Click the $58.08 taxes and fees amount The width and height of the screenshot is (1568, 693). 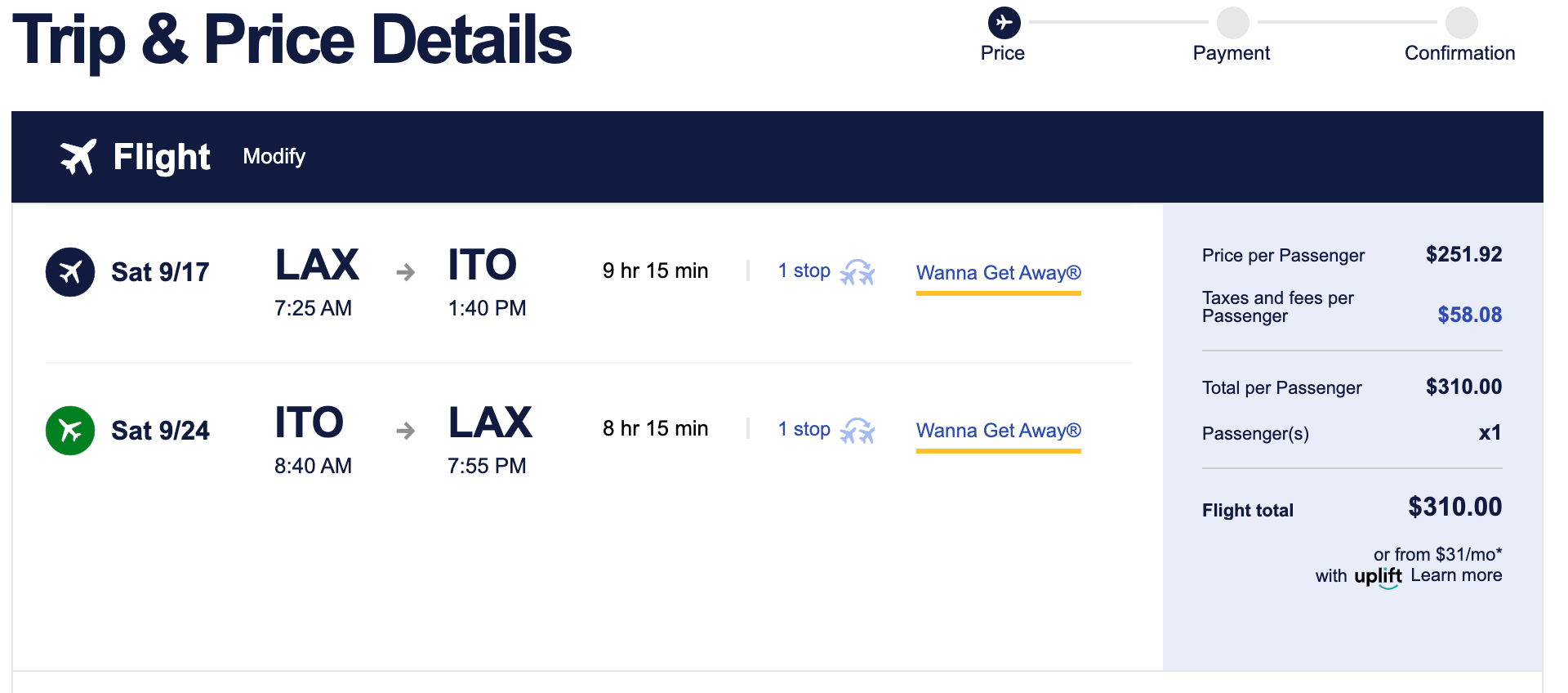coord(1469,315)
